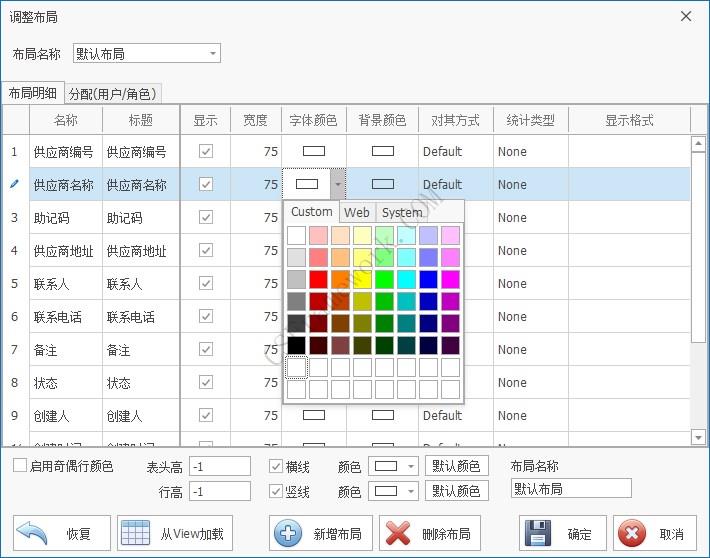The width and height of the screenshot is (710, 558).
Task: Click the 从View加载 button
Action: (175, 533)
